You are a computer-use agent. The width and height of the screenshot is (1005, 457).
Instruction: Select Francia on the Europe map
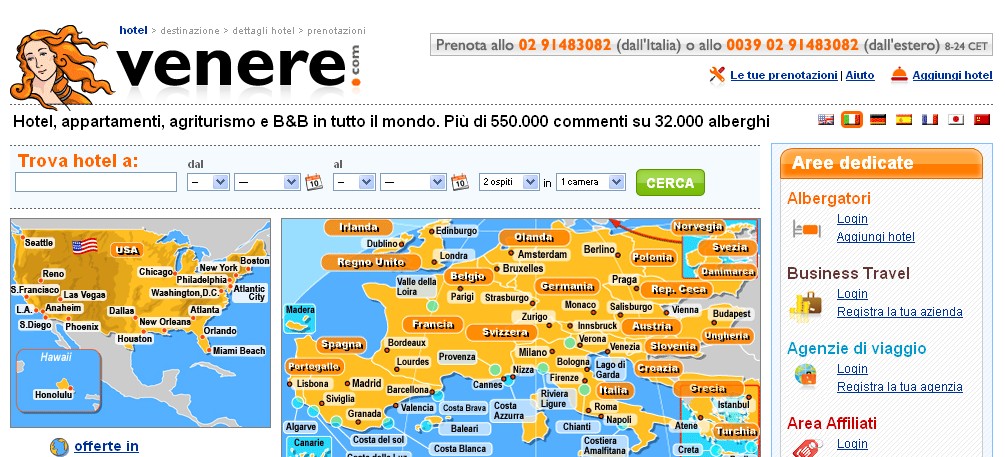tap(434, 325)
